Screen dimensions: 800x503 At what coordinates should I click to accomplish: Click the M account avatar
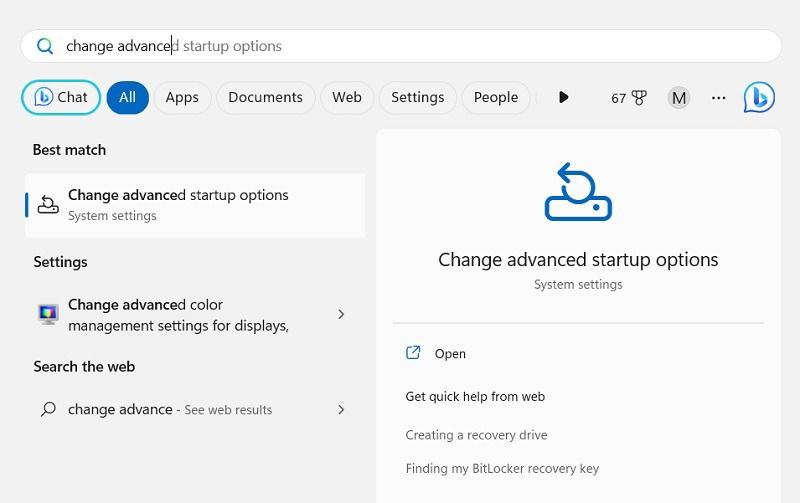[679, 97]
